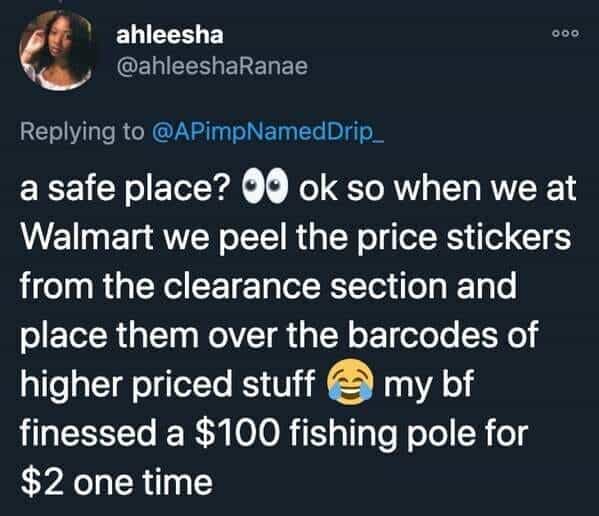The image size is (599, 516).
Task: Click the "$2 one time" text
Action: pos(117,482)
